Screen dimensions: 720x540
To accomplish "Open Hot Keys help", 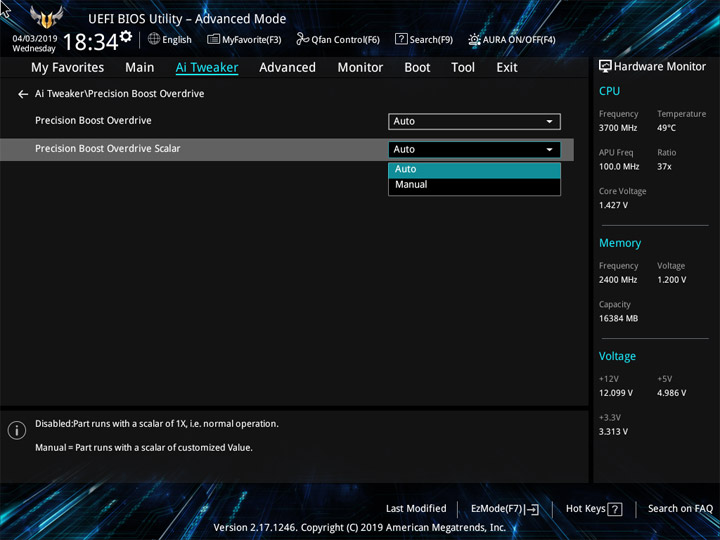I will click(594, 509).
